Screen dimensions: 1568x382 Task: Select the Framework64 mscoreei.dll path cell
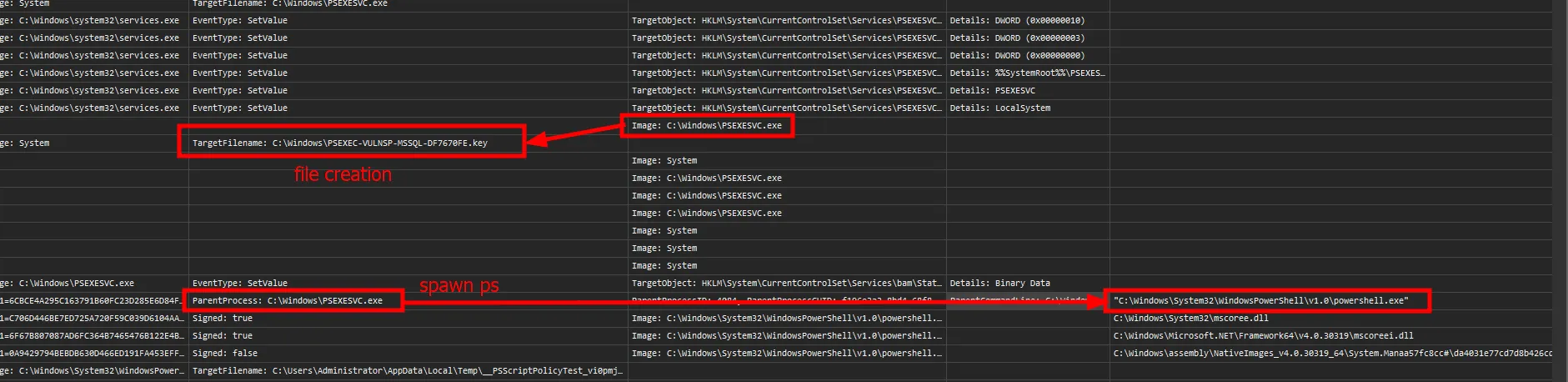(1263, 335)
